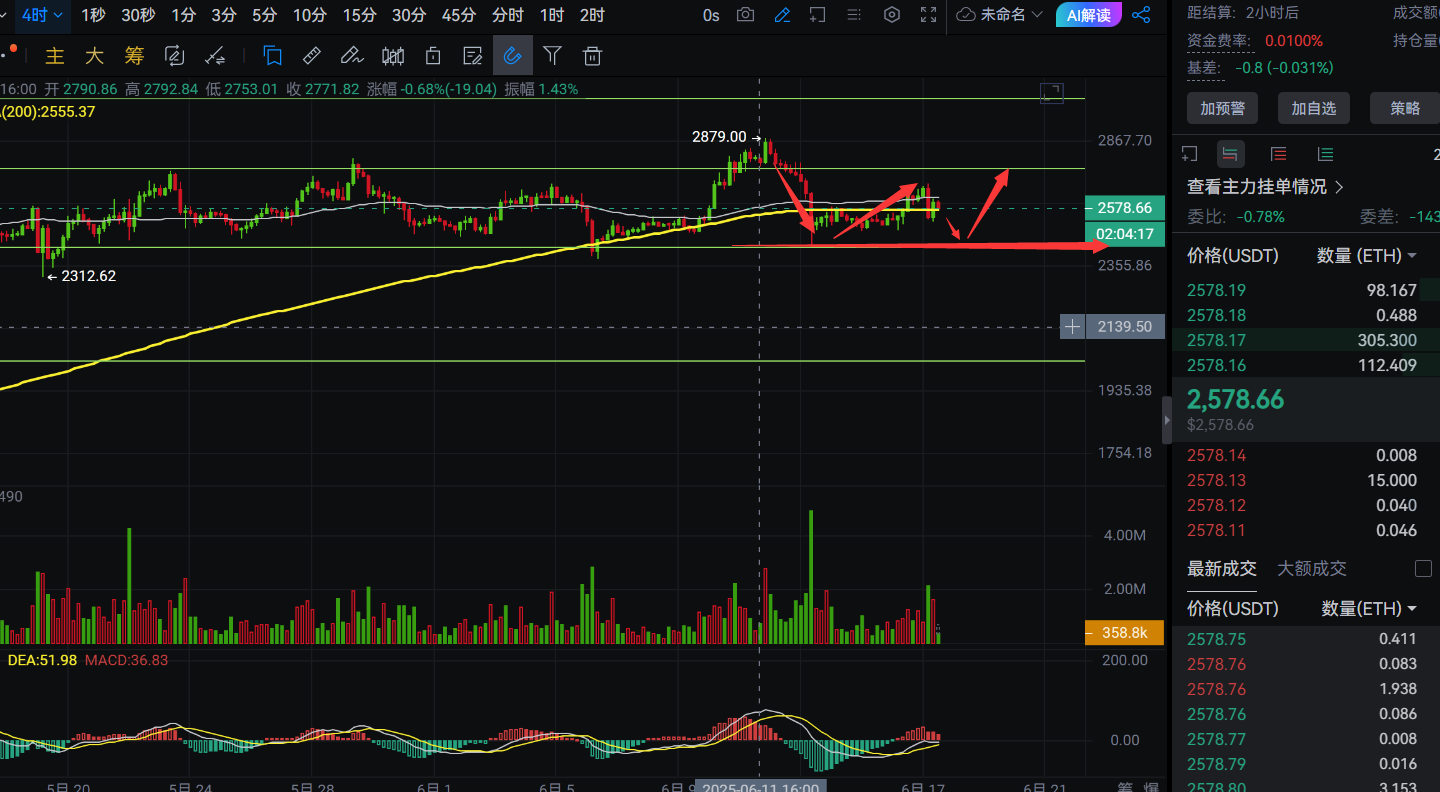Click the 加预警 button
Screen dimensions: 1440x792
(1222, 108)
